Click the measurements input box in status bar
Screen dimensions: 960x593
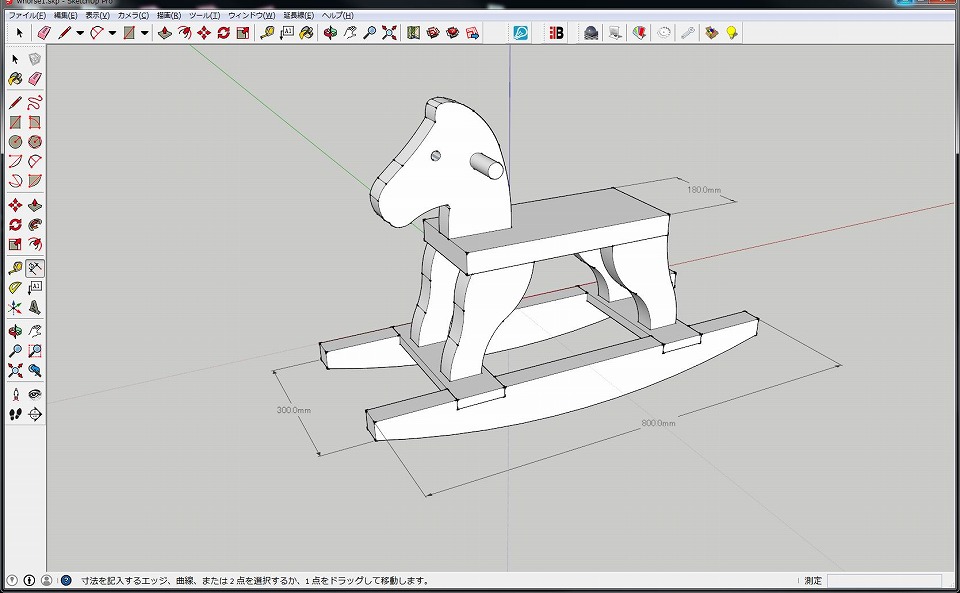pos(883,580)
